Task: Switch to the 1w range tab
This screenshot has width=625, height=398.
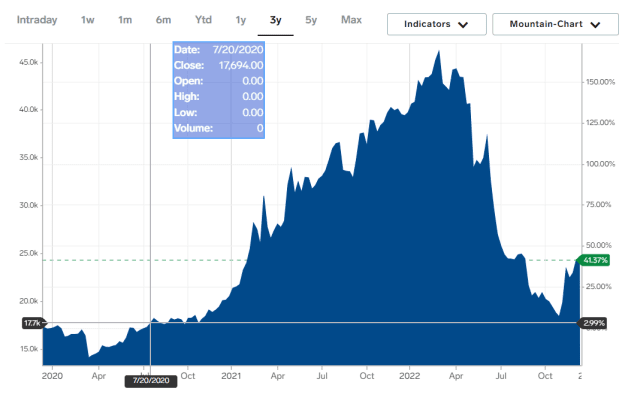Action: pos(87,20)
